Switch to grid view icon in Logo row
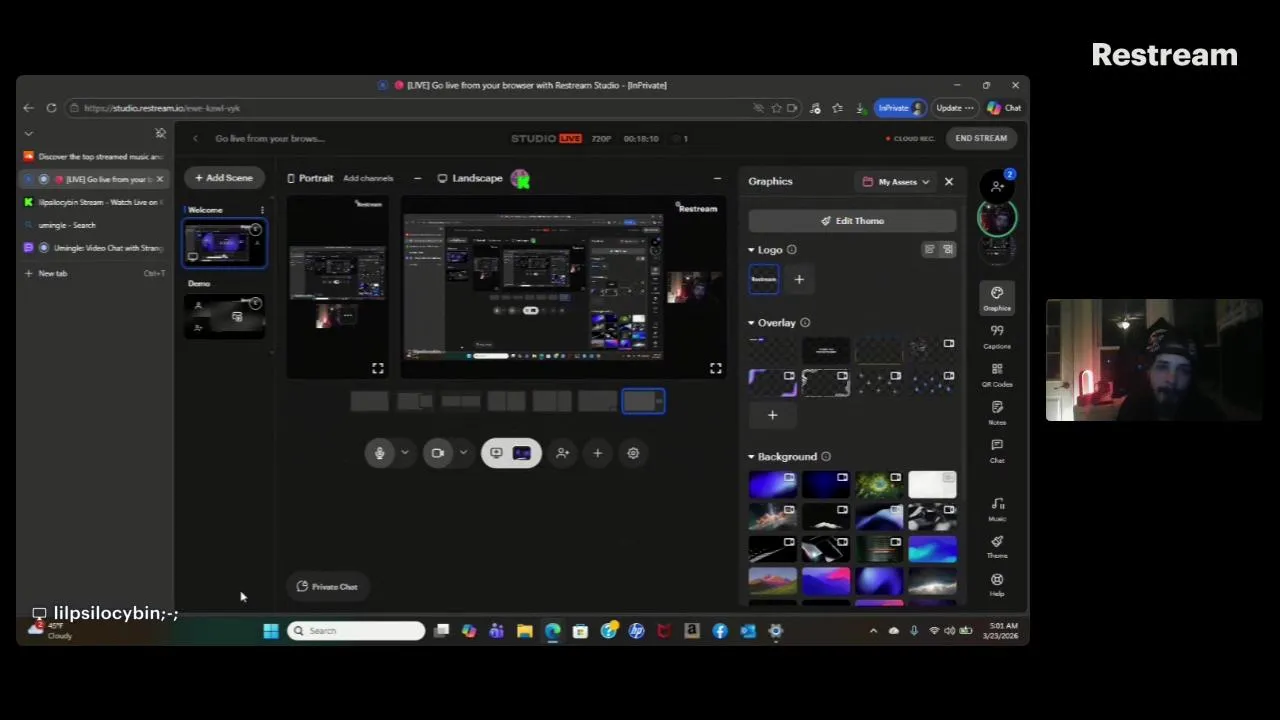Image resolution: width=1280 pixels, height=720 pixels. 948,250
